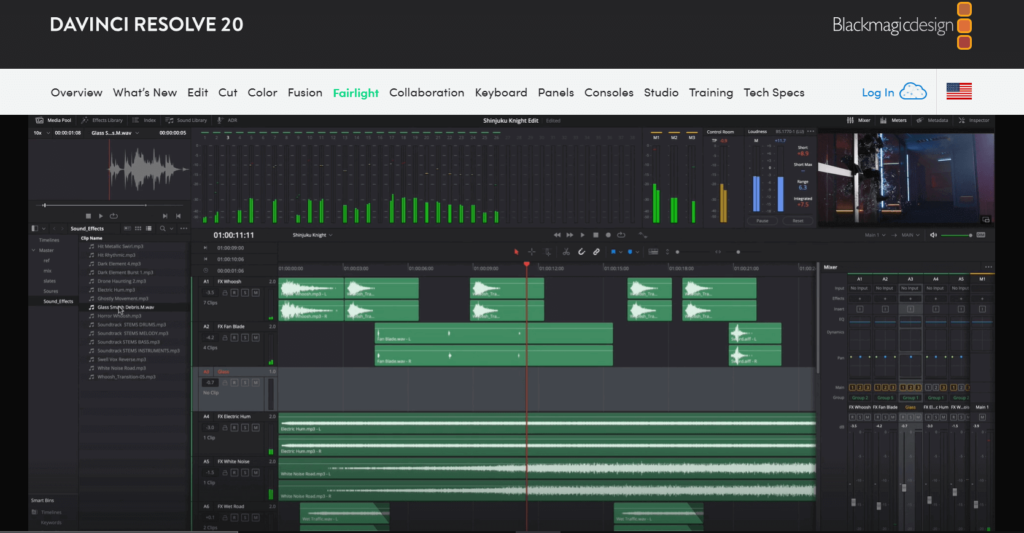Image resolution: width=1024 pixels, height=533 pixels.
Task: Click the timeline Record button
Action: pyautogui.click(x=608, y=234)
